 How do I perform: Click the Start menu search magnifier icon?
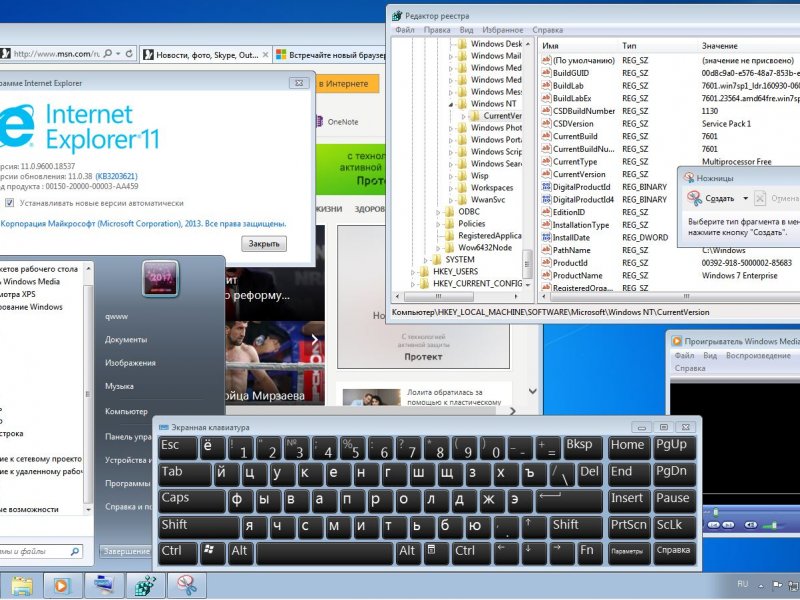point(75,551)
